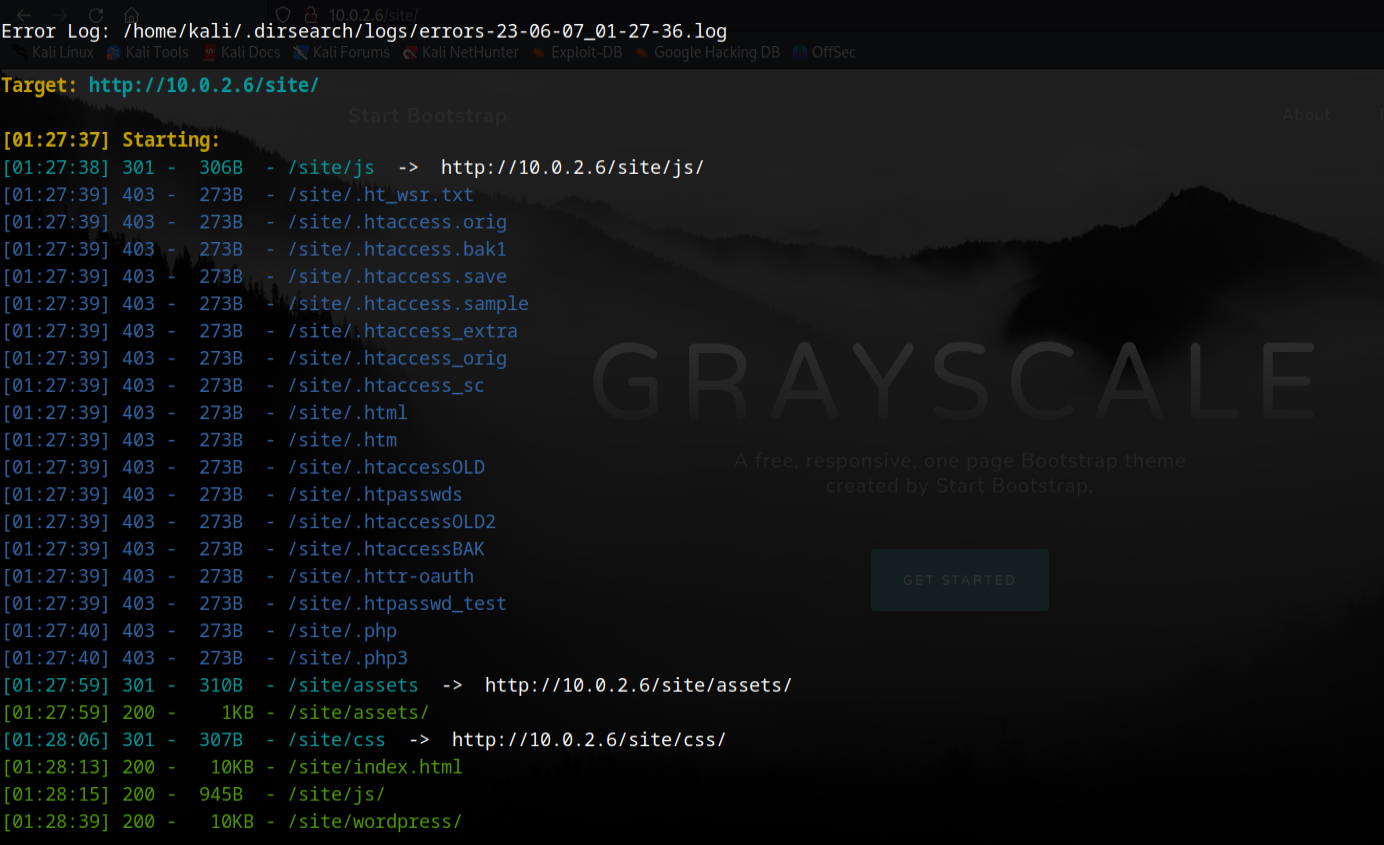This screenshot has height=845, width=1384.
Task: Click the http://10.0.2.6/site/ target URL
Action: (x=203, y=85)
